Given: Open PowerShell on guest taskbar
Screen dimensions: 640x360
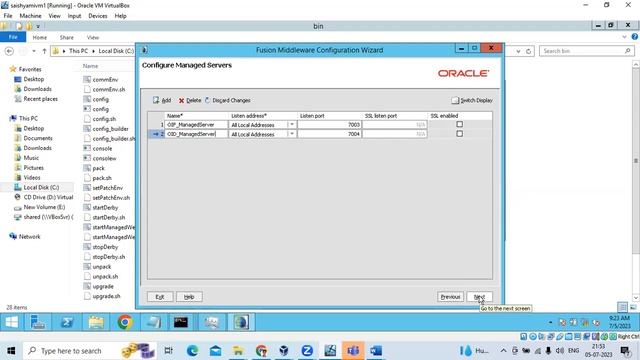Looking at the screenshot, I should click(x=67, y=322).
